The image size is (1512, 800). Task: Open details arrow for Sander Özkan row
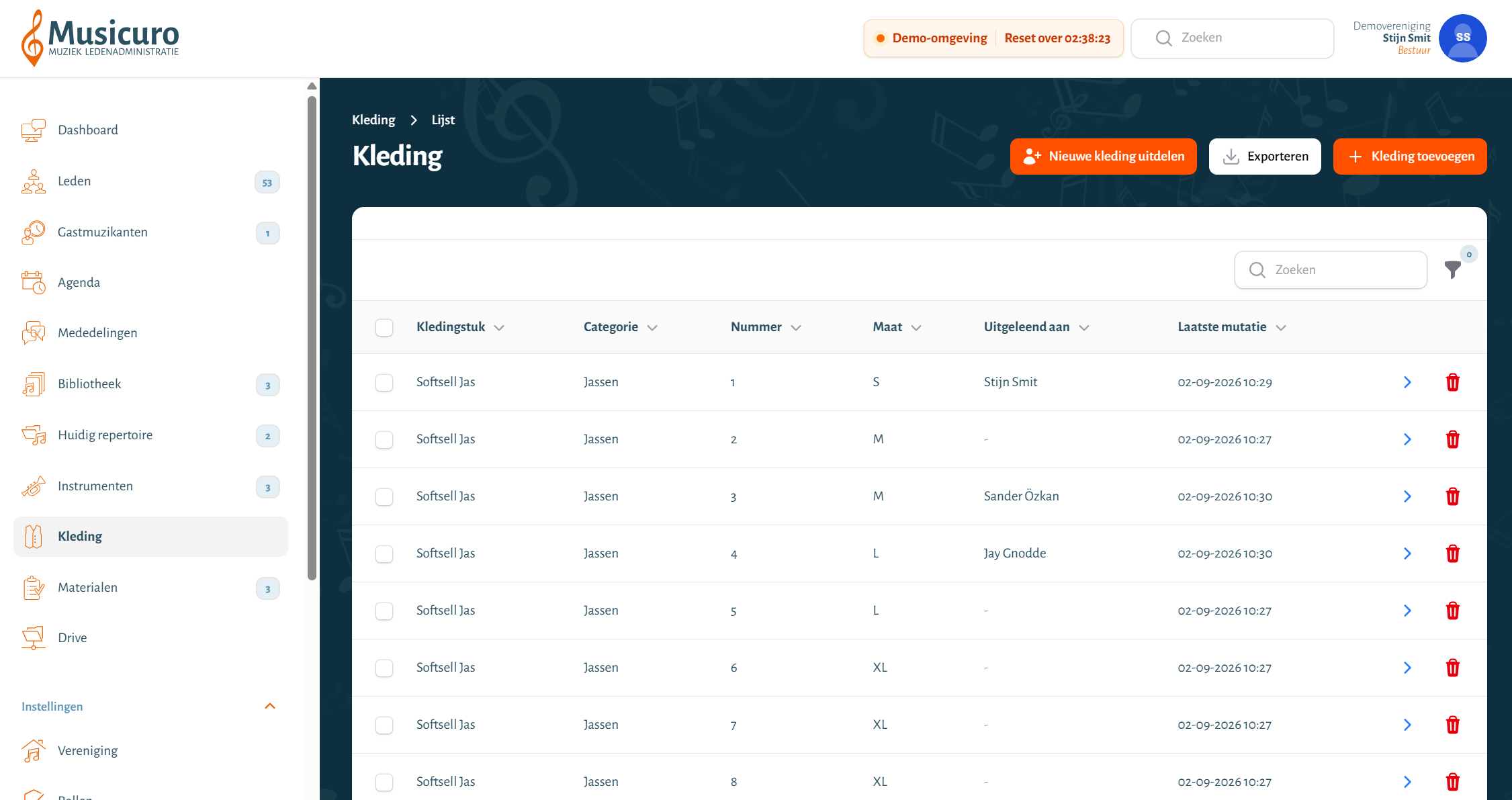(x=1407, y=496)
